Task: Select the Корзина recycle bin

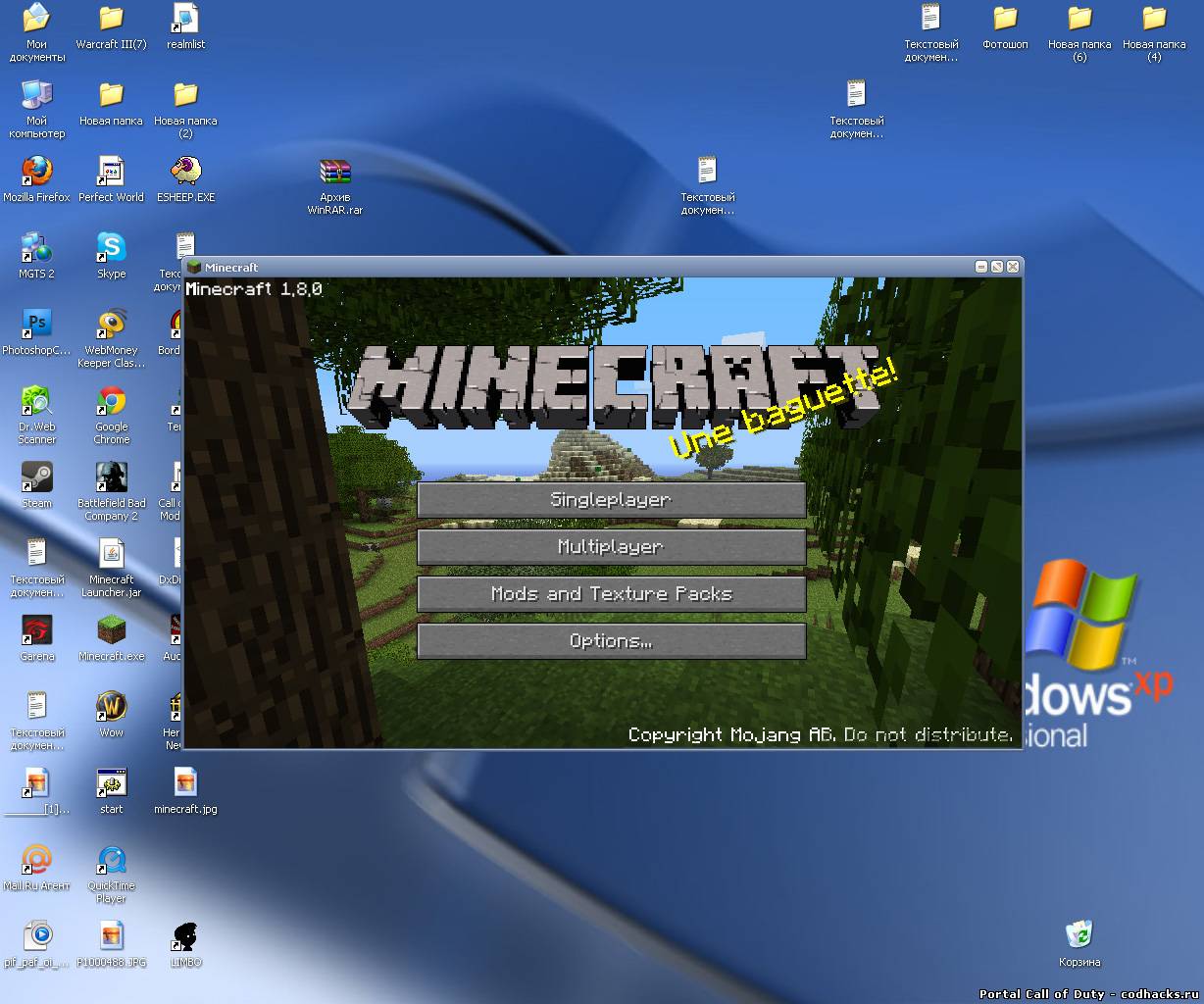Action: point(1079,935)
